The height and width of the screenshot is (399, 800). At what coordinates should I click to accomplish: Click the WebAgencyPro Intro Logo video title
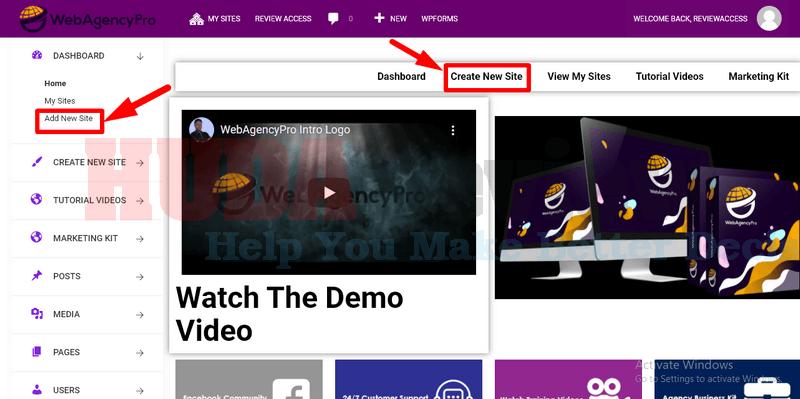coord(285,130)
